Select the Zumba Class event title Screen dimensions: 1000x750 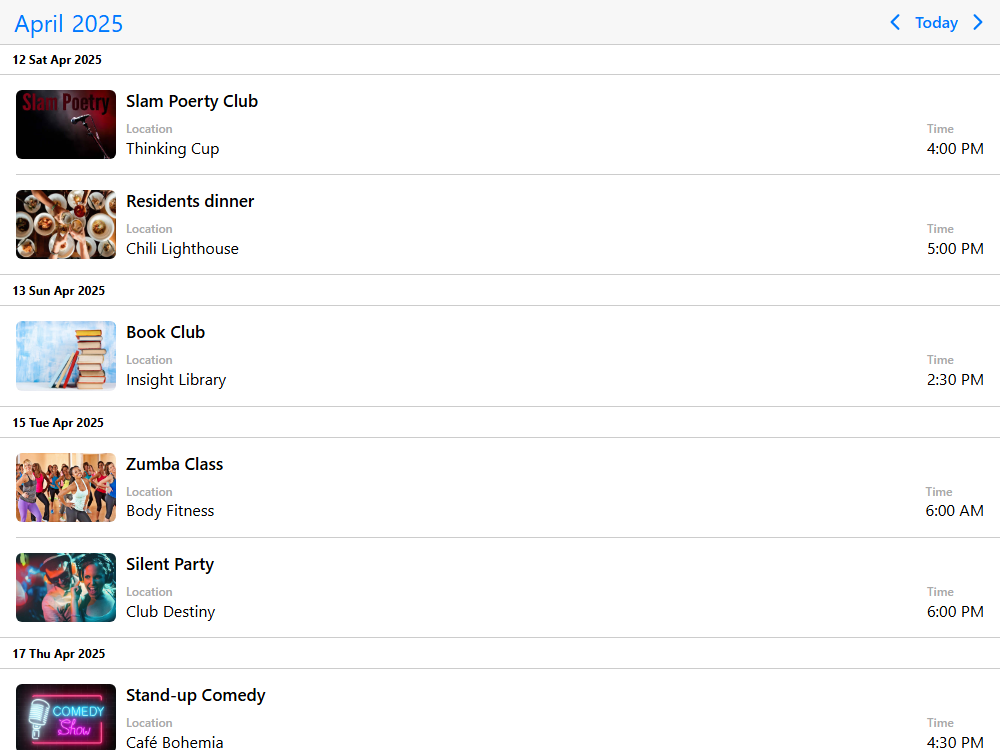point(175,464)
